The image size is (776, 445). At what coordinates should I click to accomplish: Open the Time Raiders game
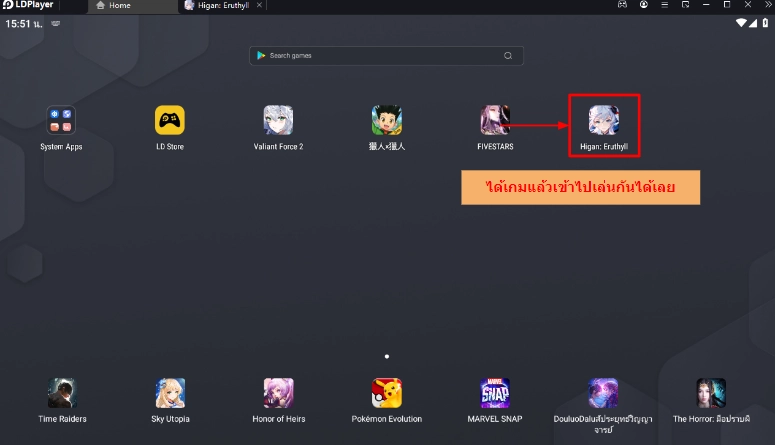[61, 393]
